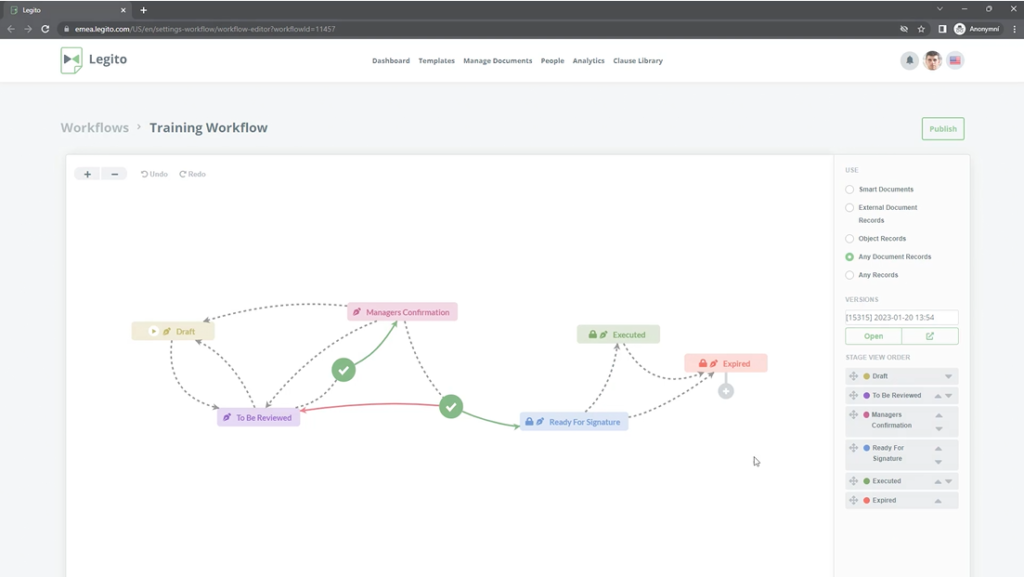
Task: Click the Workflows breadcrumb link
Action: click(94, 128)
